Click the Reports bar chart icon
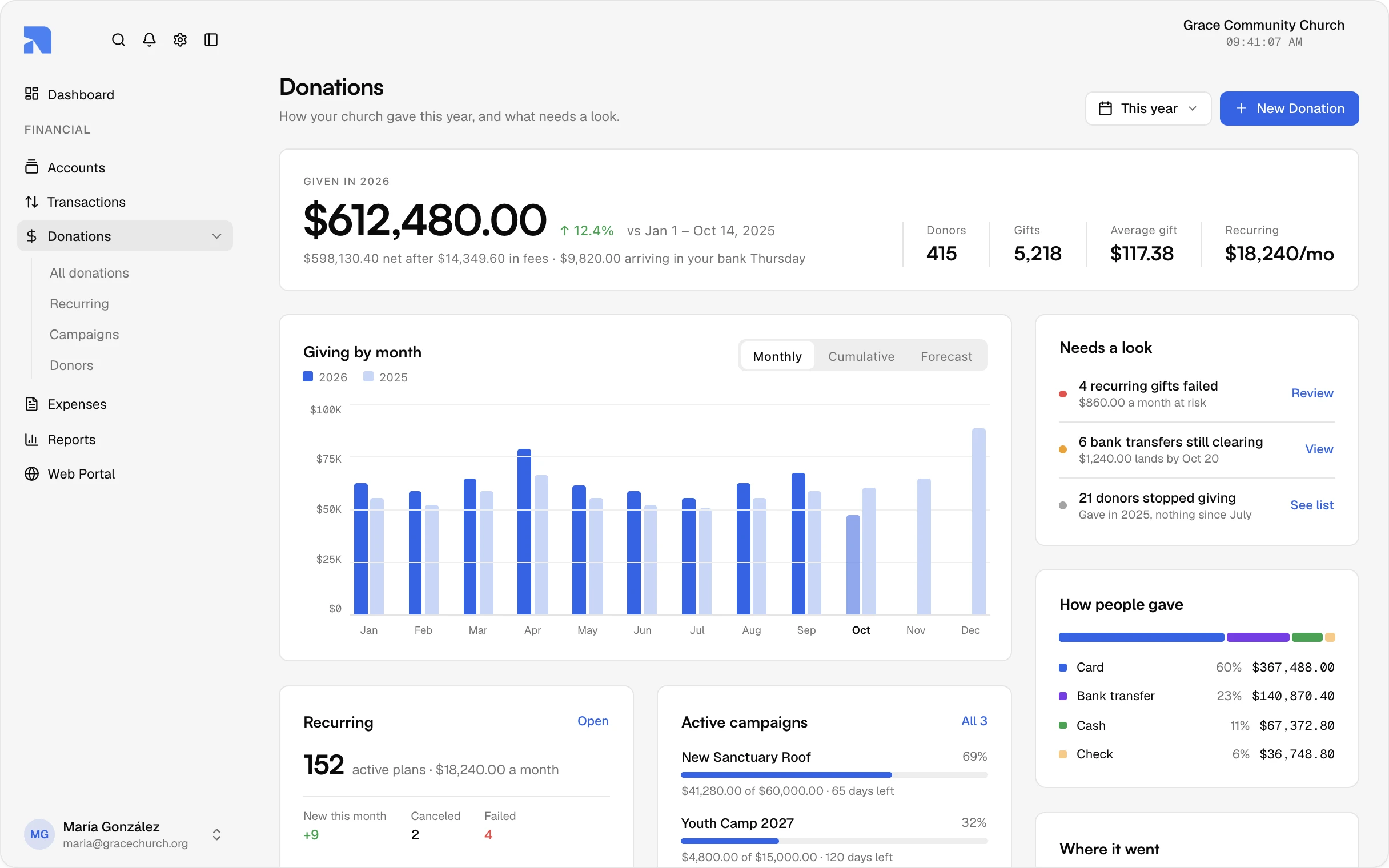The height and width of the screenshot is (868, 1389). [x=31, y=439]
